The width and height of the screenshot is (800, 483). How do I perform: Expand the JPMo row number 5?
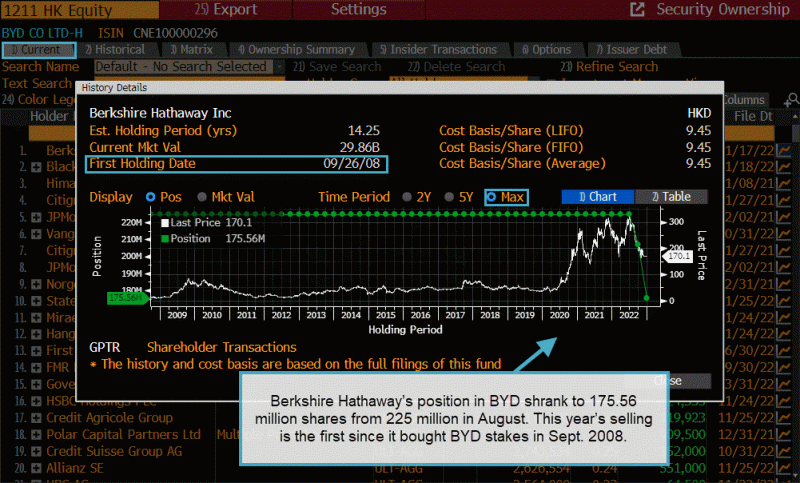36,217
